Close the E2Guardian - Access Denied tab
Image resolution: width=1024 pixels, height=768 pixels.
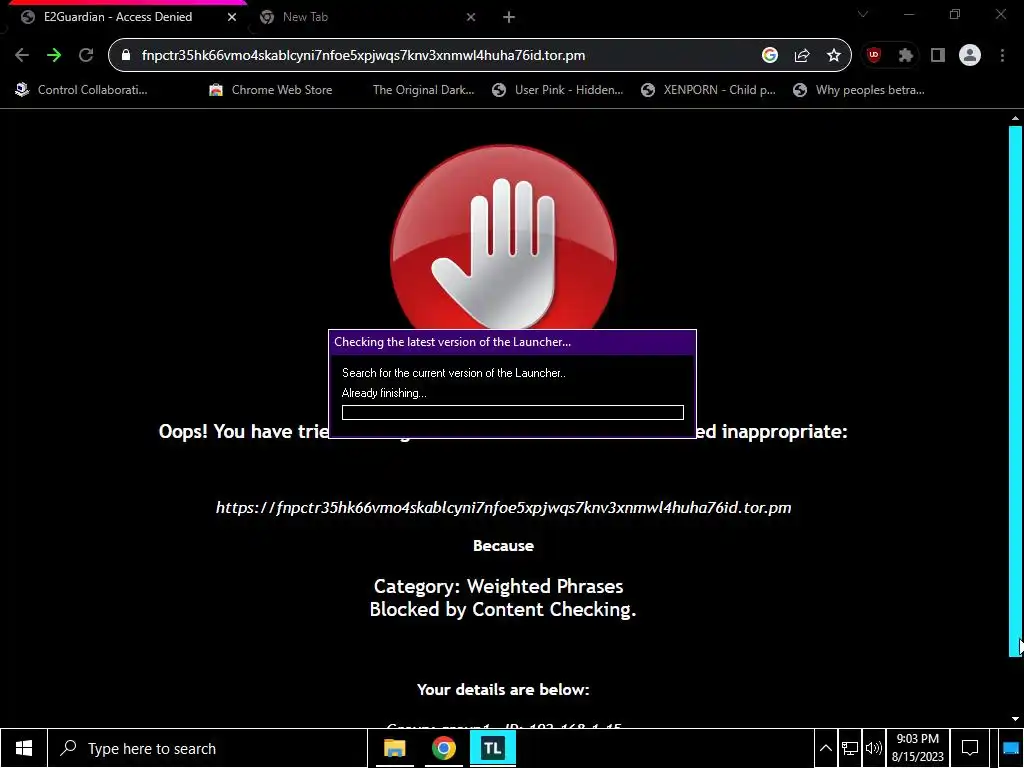pyautogui.click(x=232, y=17)
